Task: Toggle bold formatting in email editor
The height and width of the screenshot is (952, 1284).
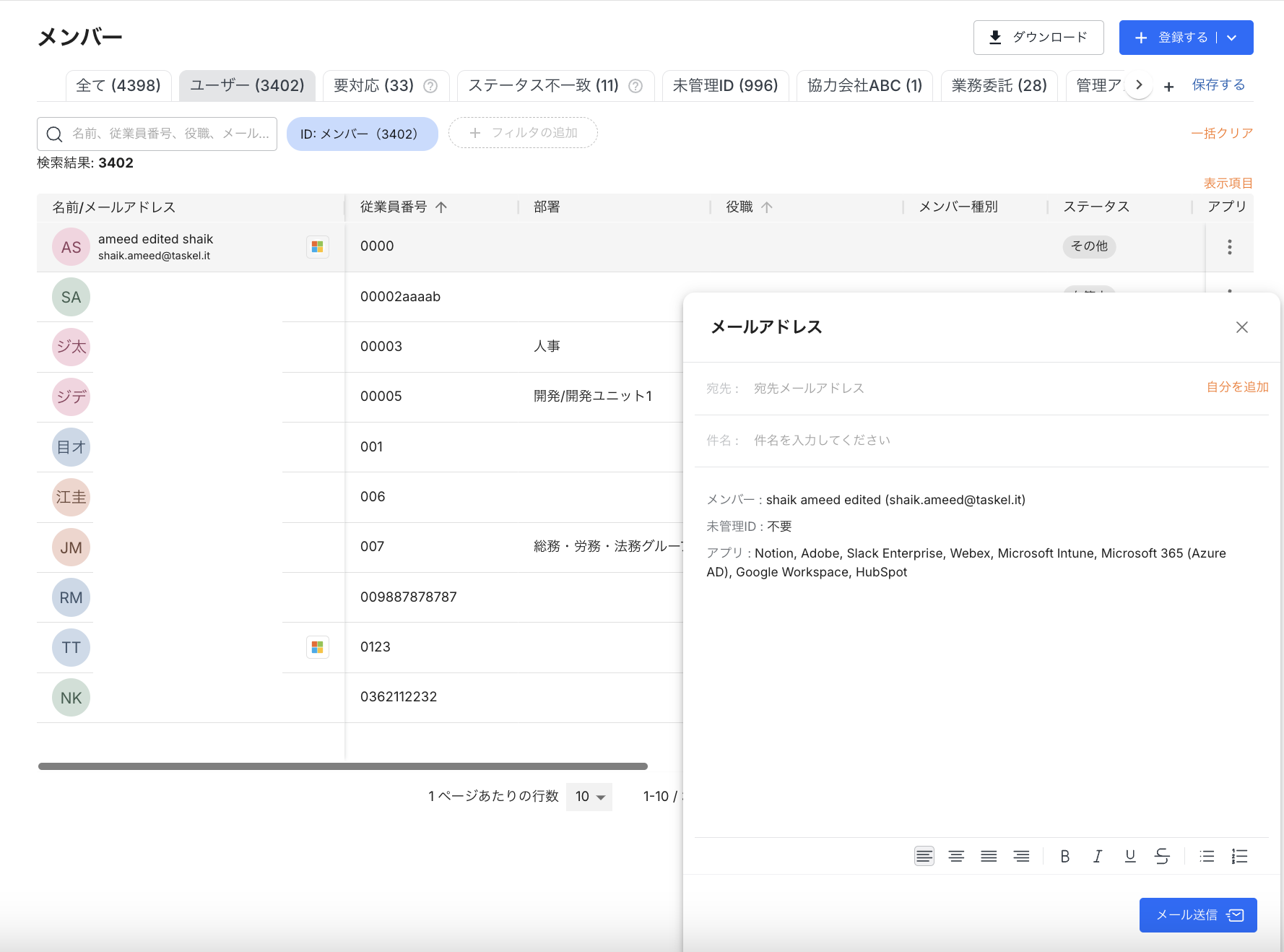Action: (1064, 857)
